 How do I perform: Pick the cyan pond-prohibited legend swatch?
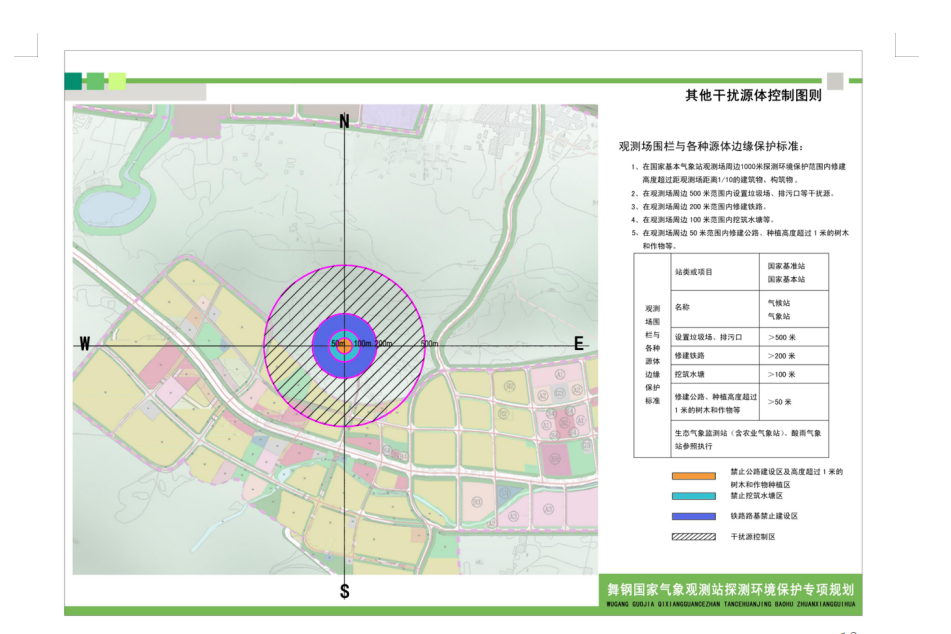(693, 496)
